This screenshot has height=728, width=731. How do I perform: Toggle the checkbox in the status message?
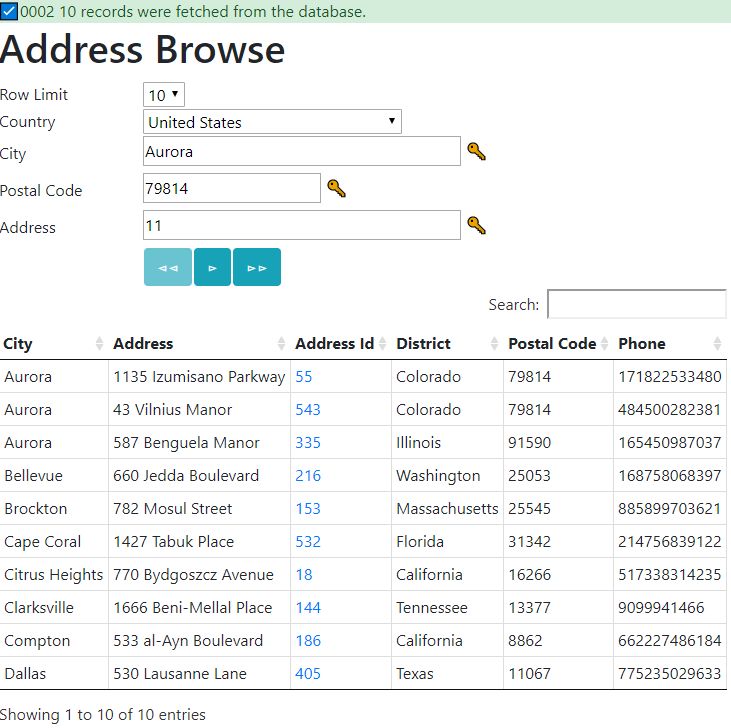9,11
